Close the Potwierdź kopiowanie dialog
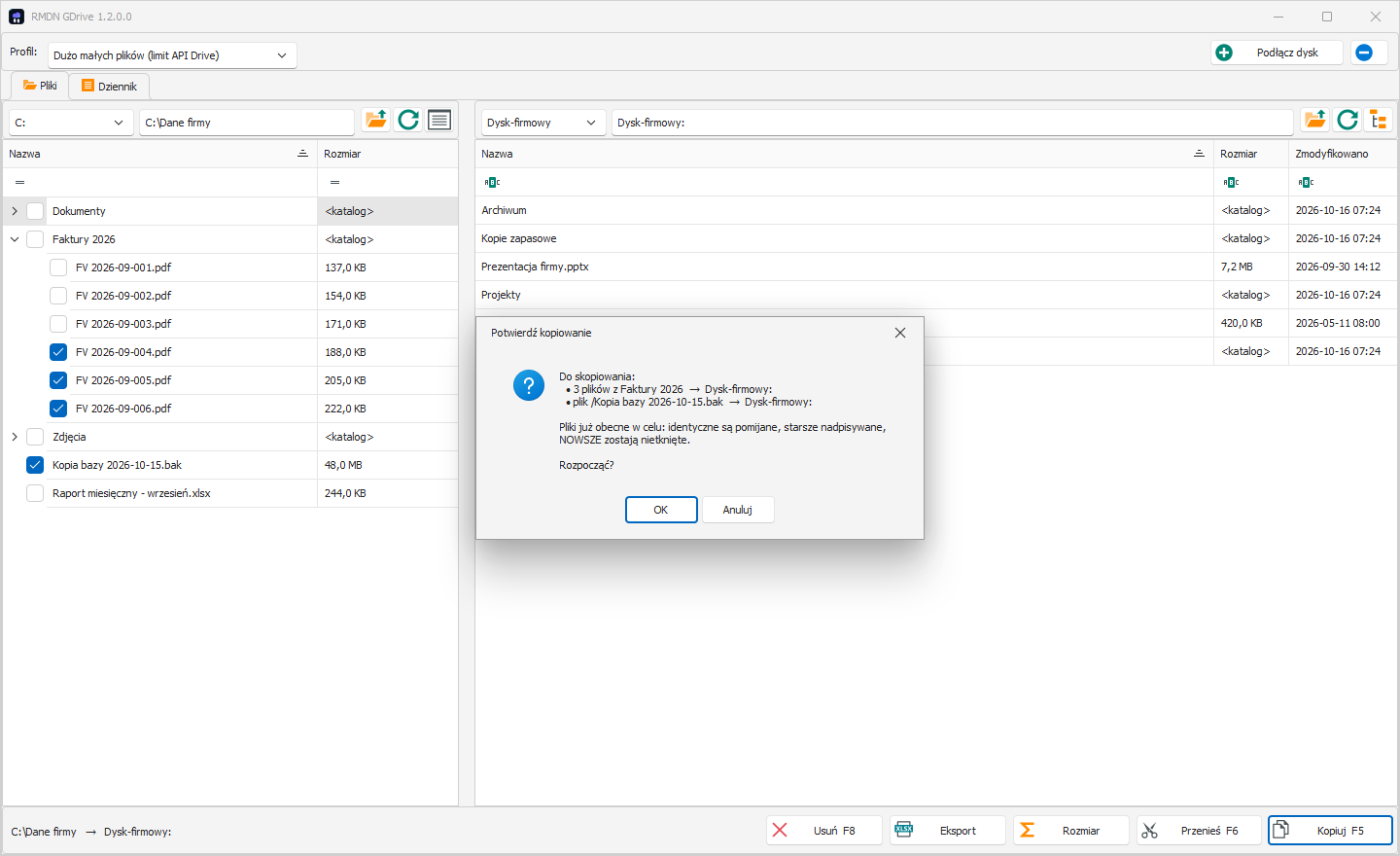The image size is (1400, 856). (900, 333)
